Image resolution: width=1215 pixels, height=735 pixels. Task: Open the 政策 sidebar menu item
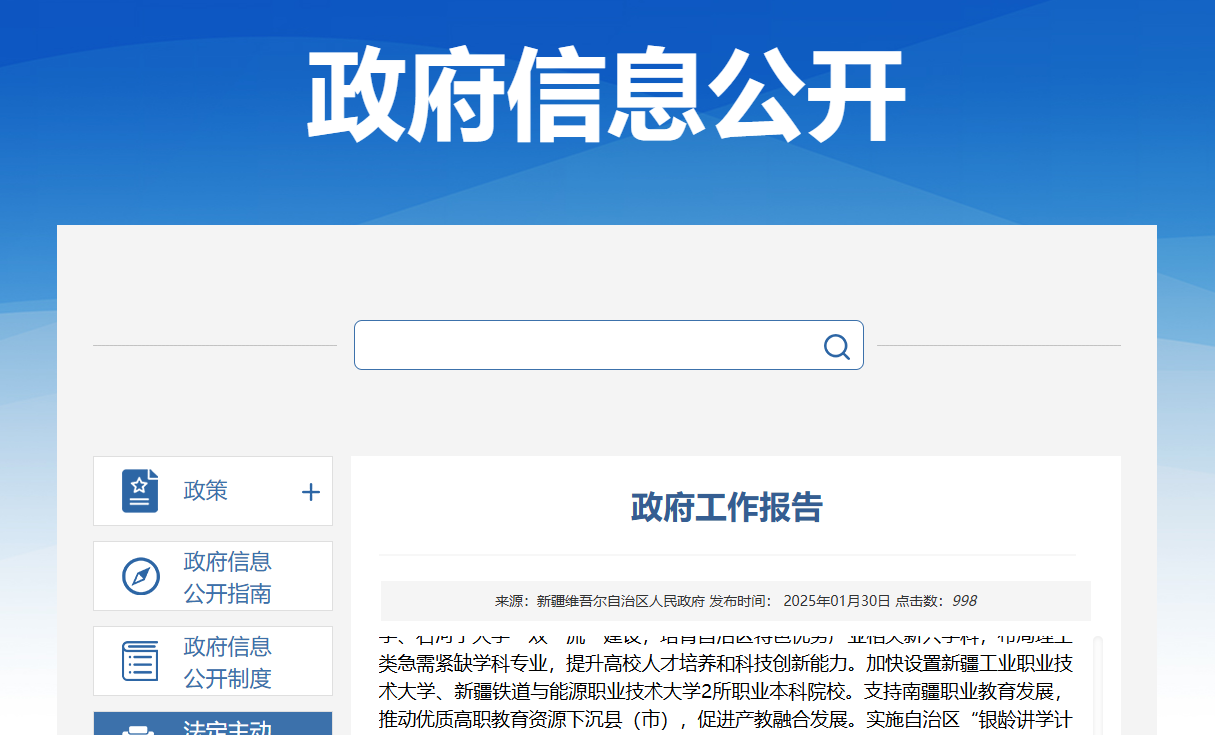pyautogui.click(x=206, y=491)
